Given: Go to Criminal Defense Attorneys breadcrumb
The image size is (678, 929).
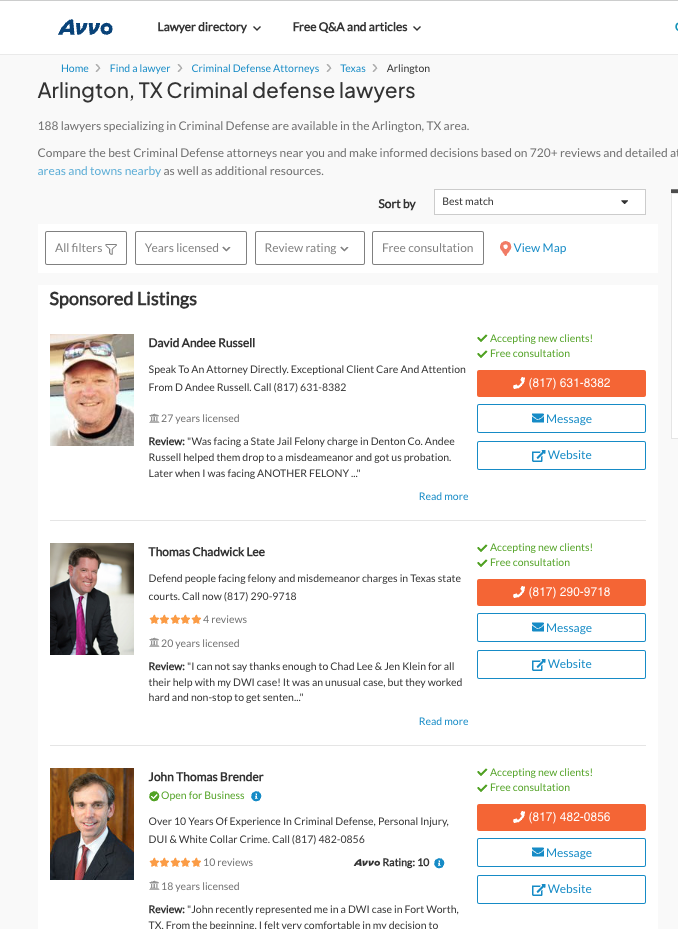Looking at the screenshot, I should [x=255, y=69].
